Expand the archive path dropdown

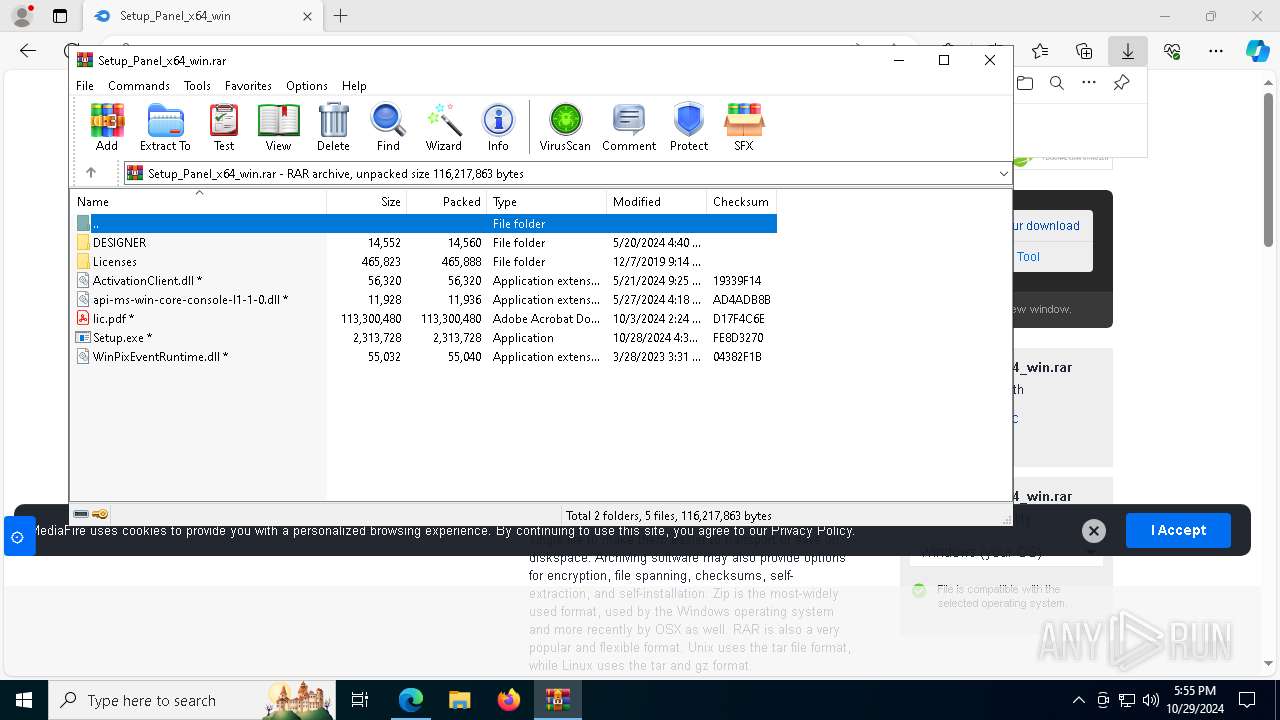pos(1003,174)
